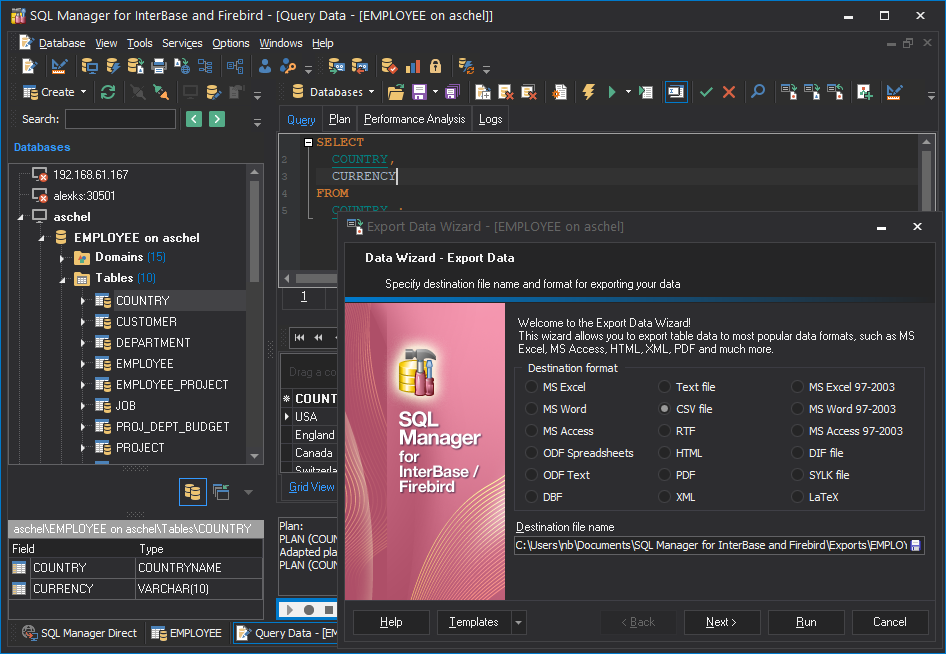Click the refresh icon beside Create

108,92
